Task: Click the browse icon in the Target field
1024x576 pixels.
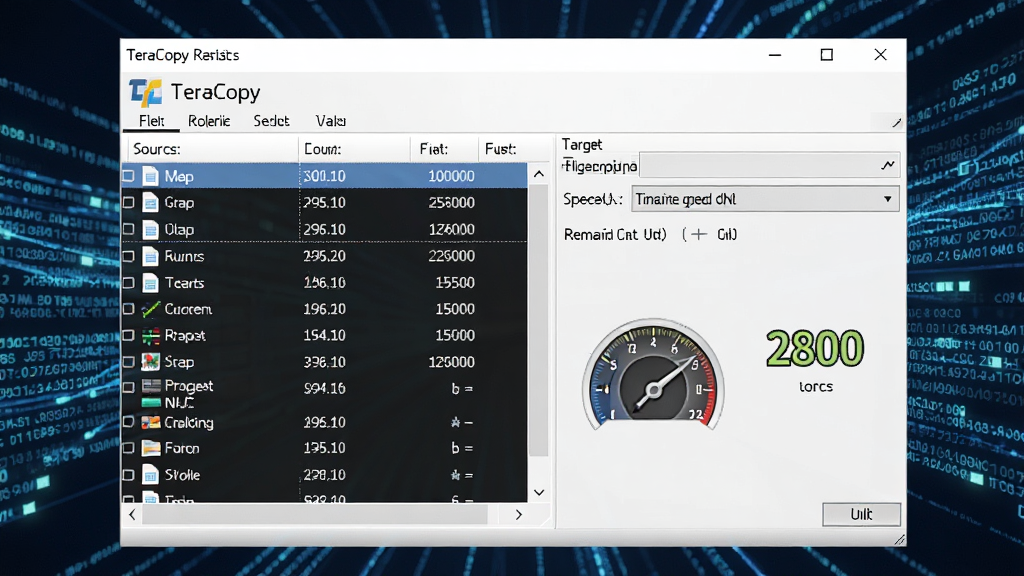Action: 888,165
